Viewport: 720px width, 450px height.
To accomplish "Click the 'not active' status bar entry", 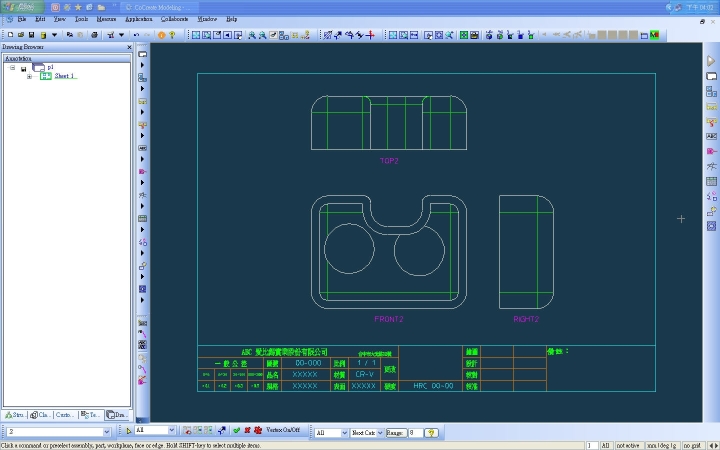I will [628, 445].
